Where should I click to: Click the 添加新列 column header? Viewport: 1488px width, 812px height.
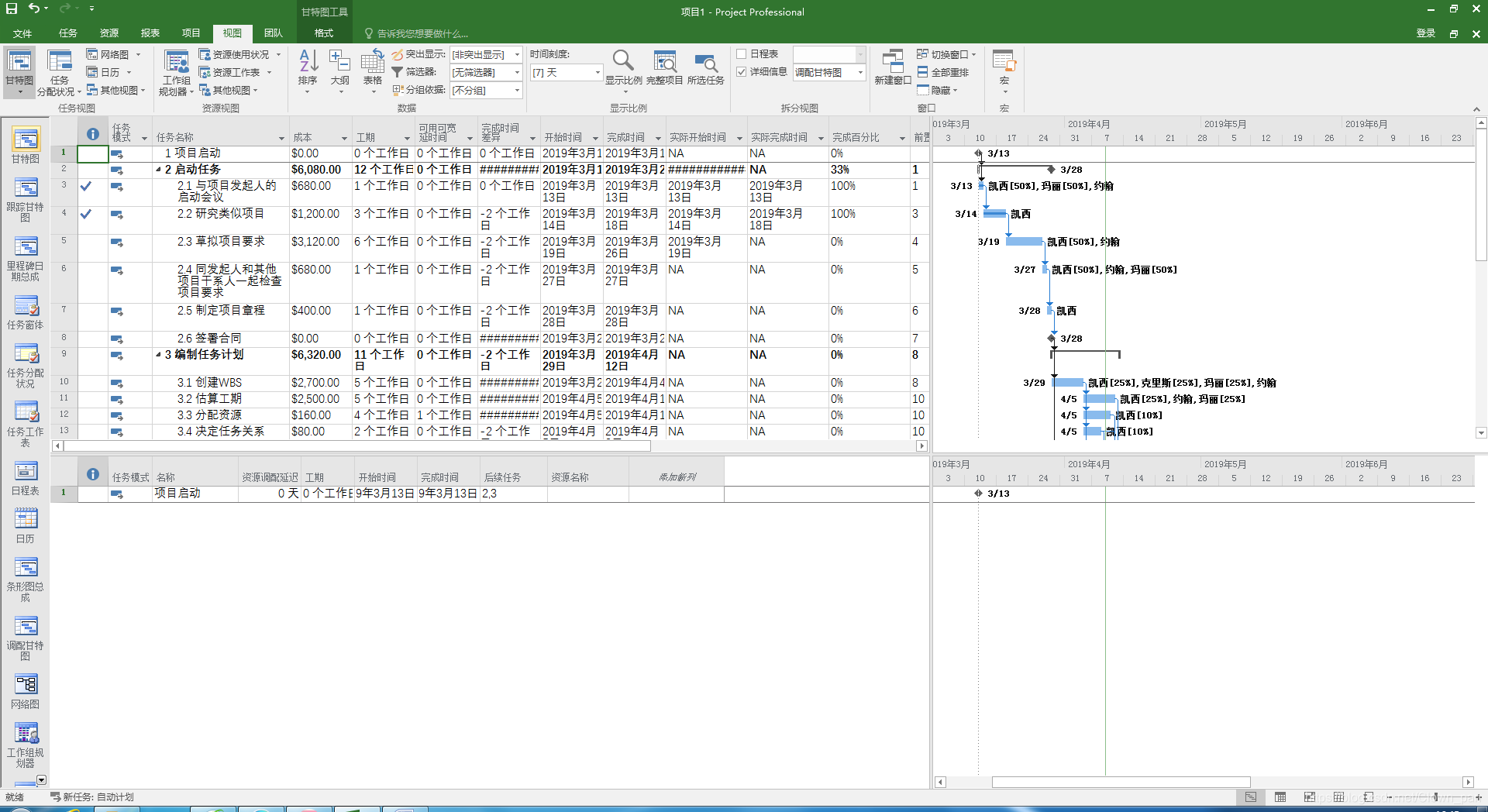677,477
